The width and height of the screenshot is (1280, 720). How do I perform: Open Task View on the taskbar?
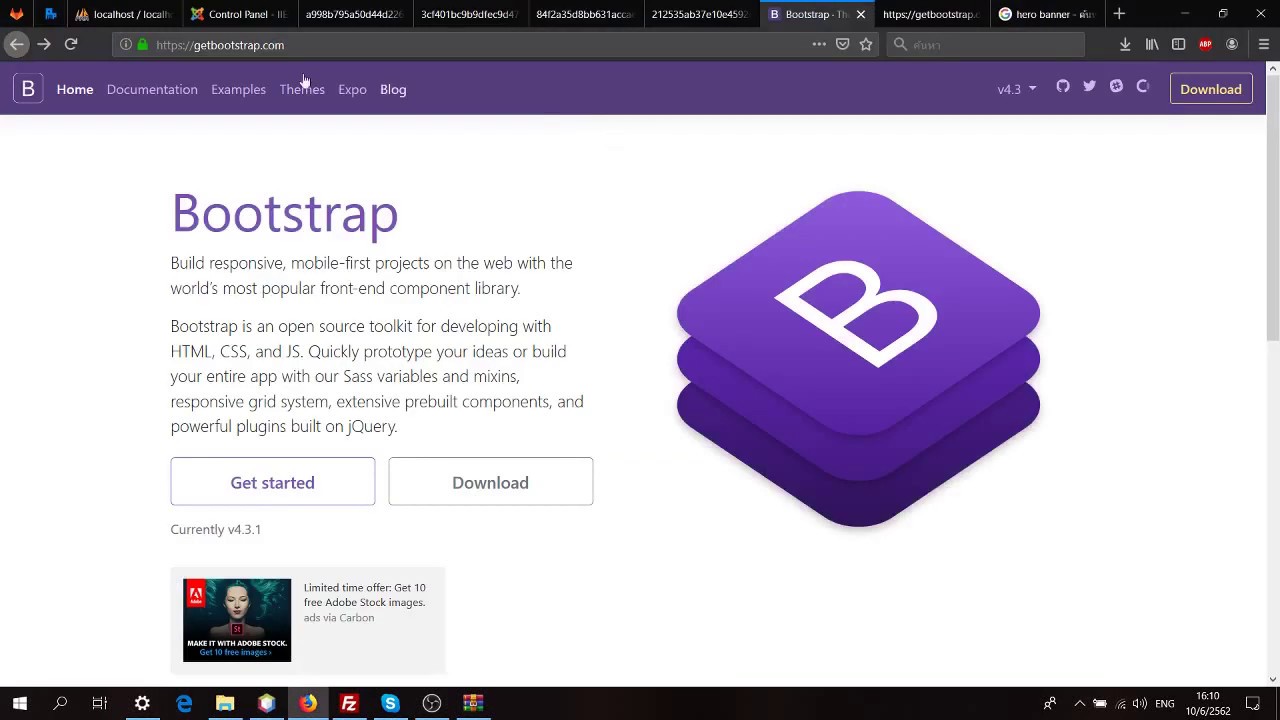[100, 703]
